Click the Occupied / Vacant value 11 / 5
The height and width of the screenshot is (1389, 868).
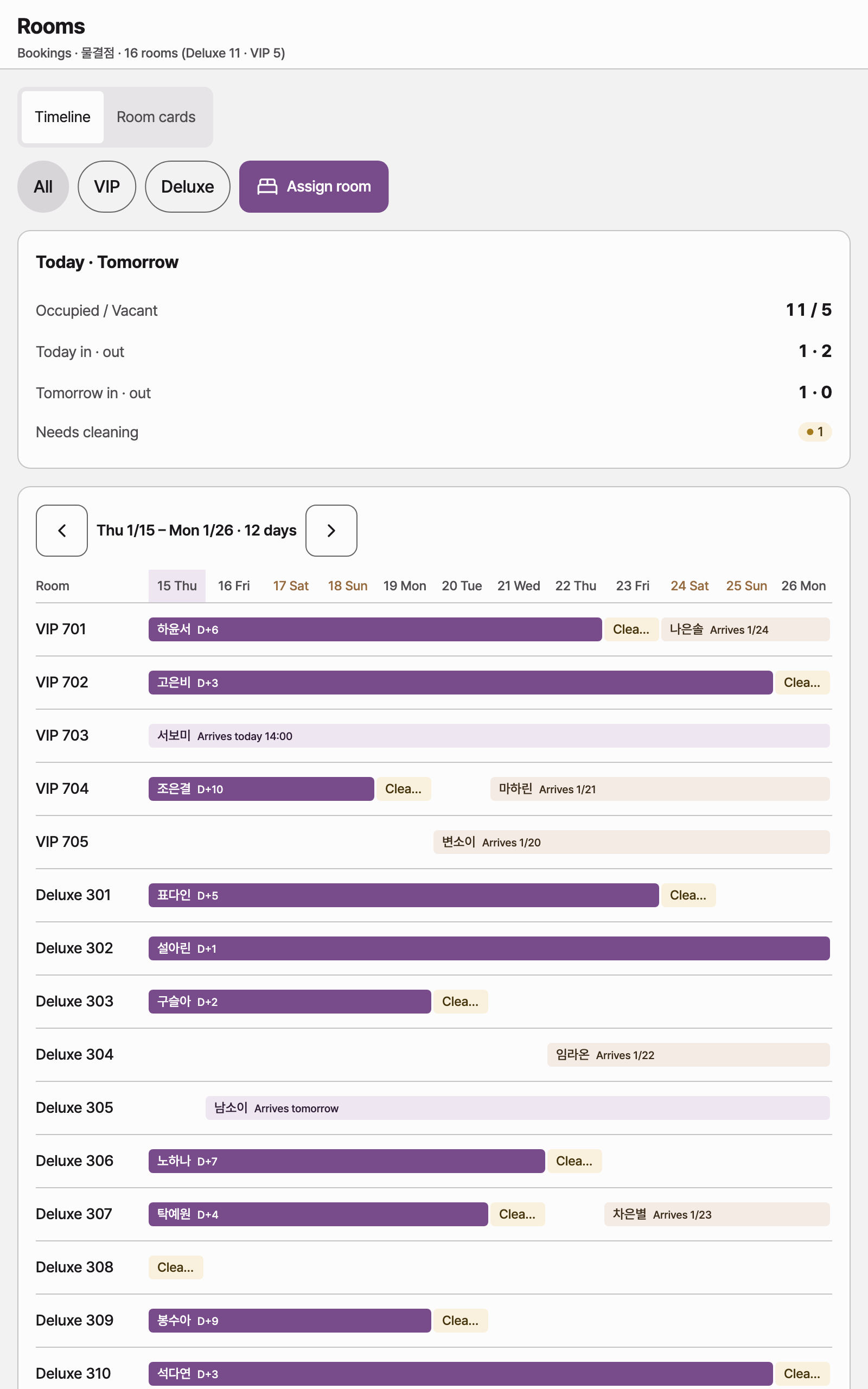tap(808, 310)
